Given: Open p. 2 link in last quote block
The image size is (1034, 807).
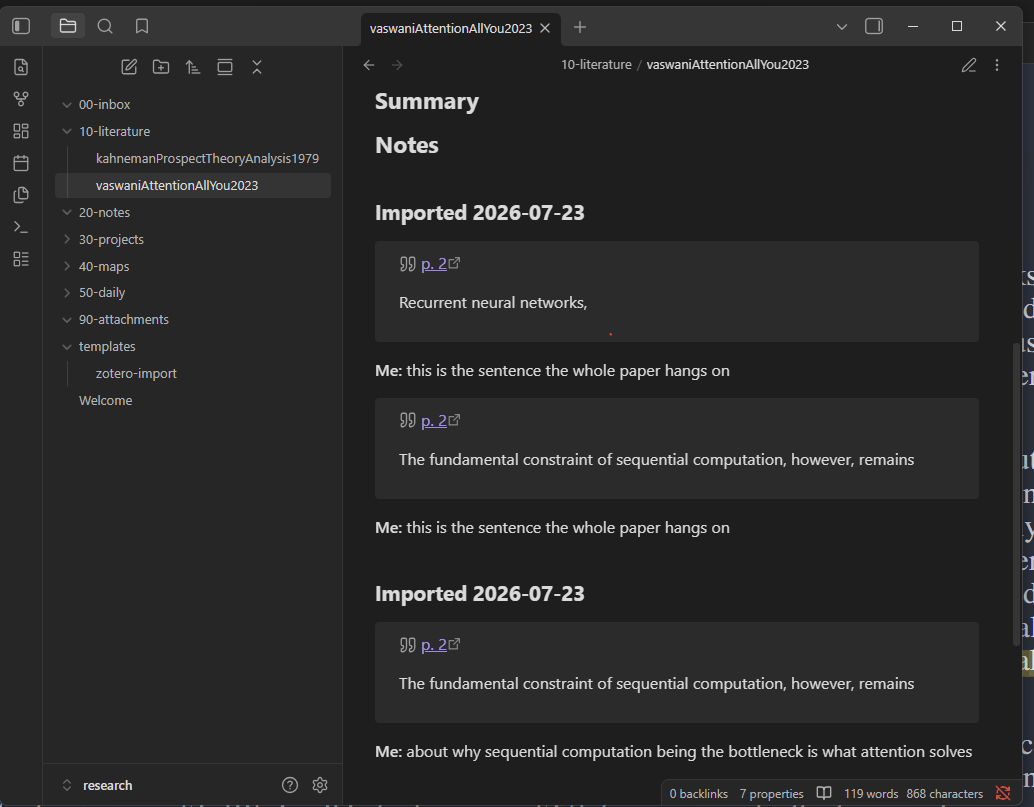Looking at the screenshot, I should pyautogui.click(x=434, y=645).
